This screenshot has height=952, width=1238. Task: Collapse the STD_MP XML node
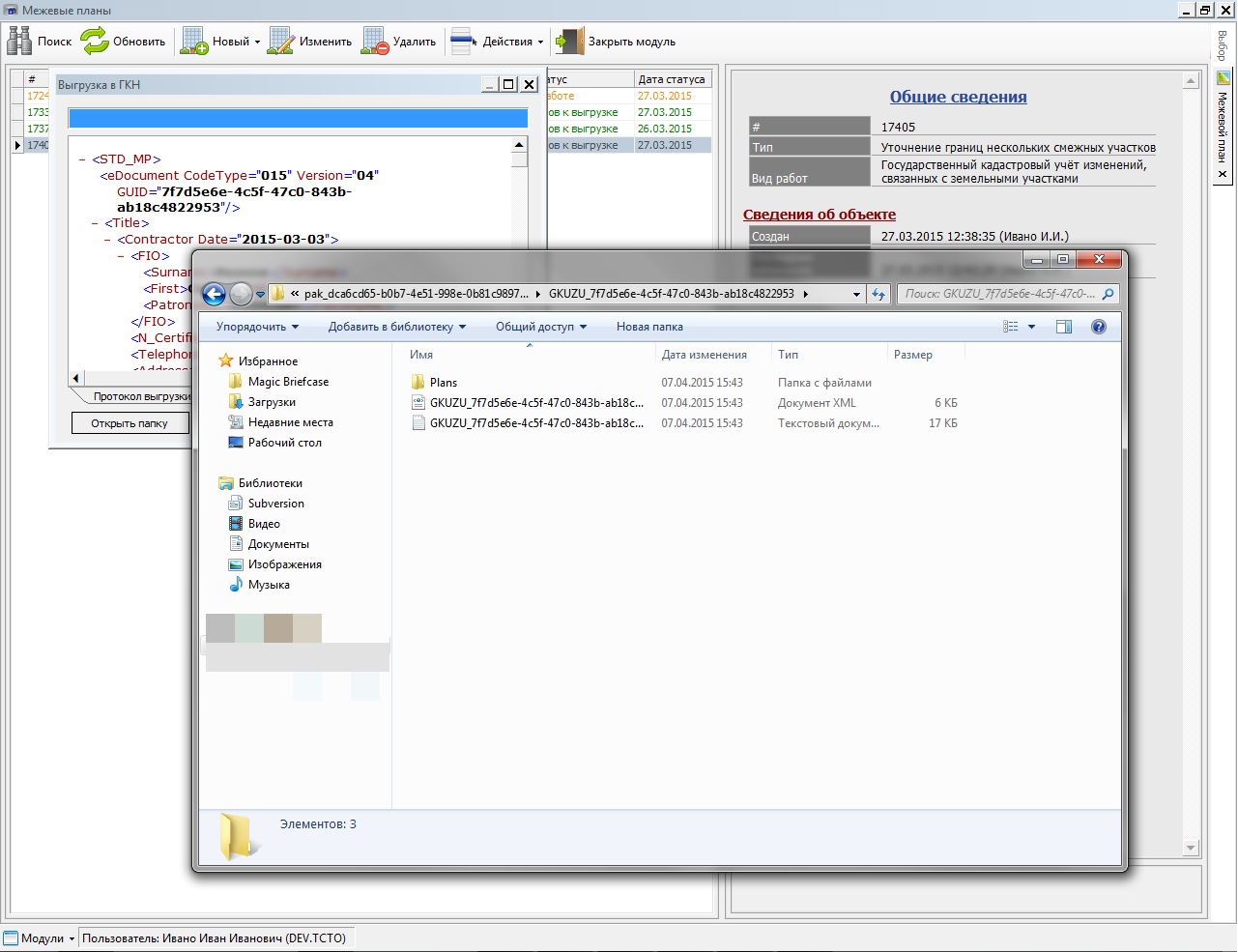tap(82, 159)
